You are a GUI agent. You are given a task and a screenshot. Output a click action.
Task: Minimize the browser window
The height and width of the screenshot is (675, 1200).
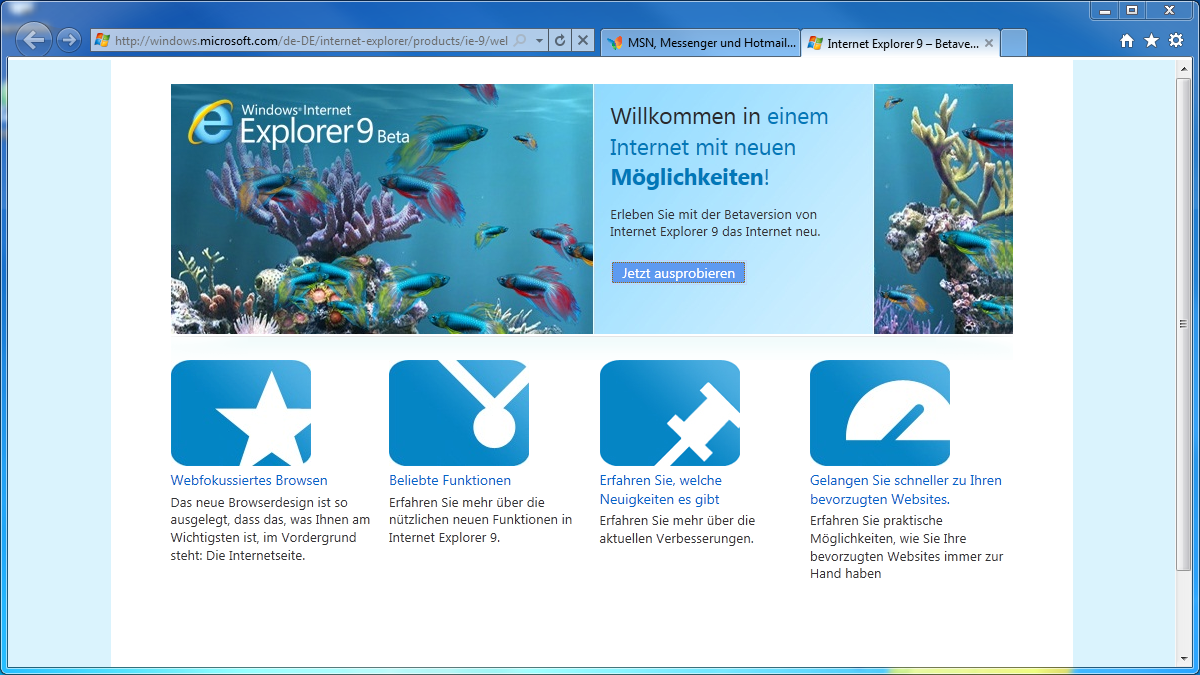pos(1104,10)
